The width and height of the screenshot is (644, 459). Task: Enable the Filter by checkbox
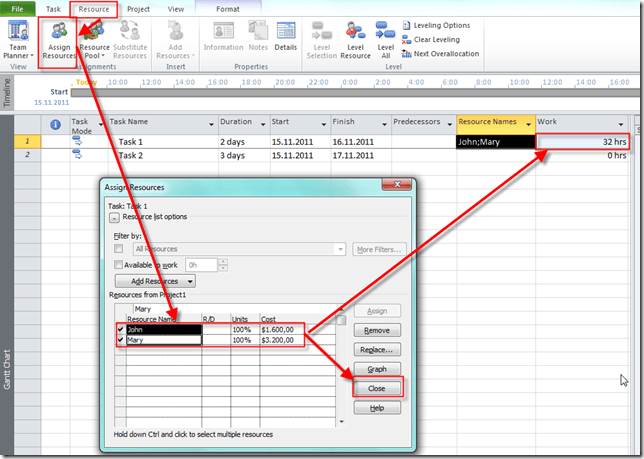[x=119, y=249]
